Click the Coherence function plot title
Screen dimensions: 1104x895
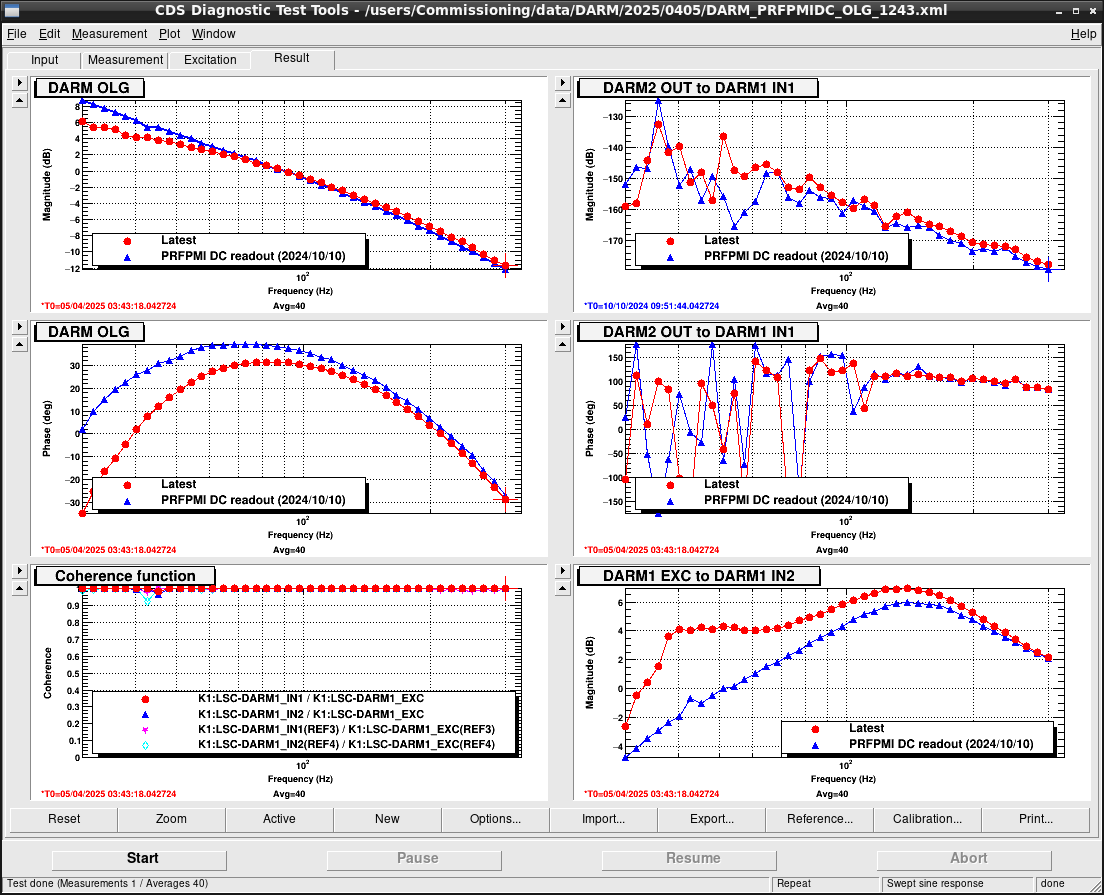coord(125,576)
